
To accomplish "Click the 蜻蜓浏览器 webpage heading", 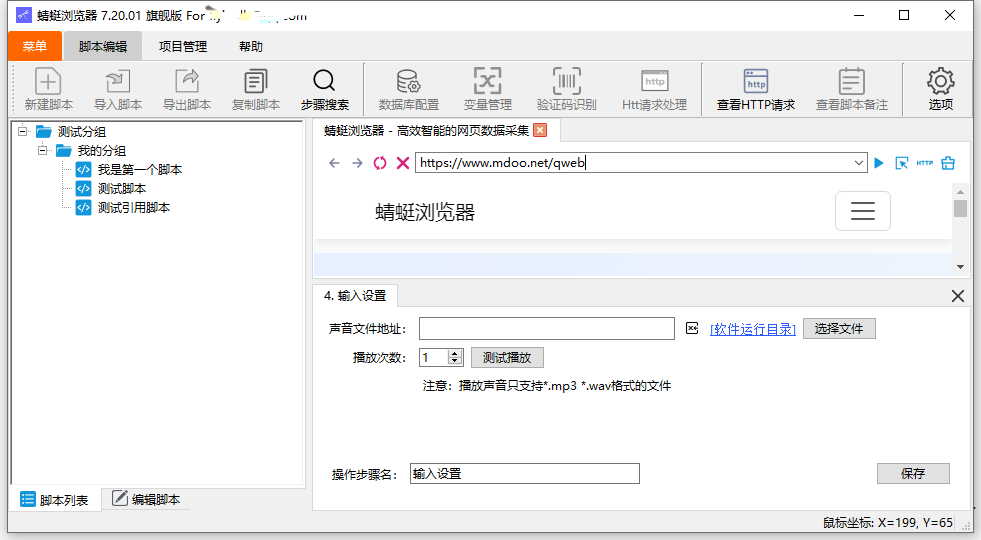I will point(425,212).
